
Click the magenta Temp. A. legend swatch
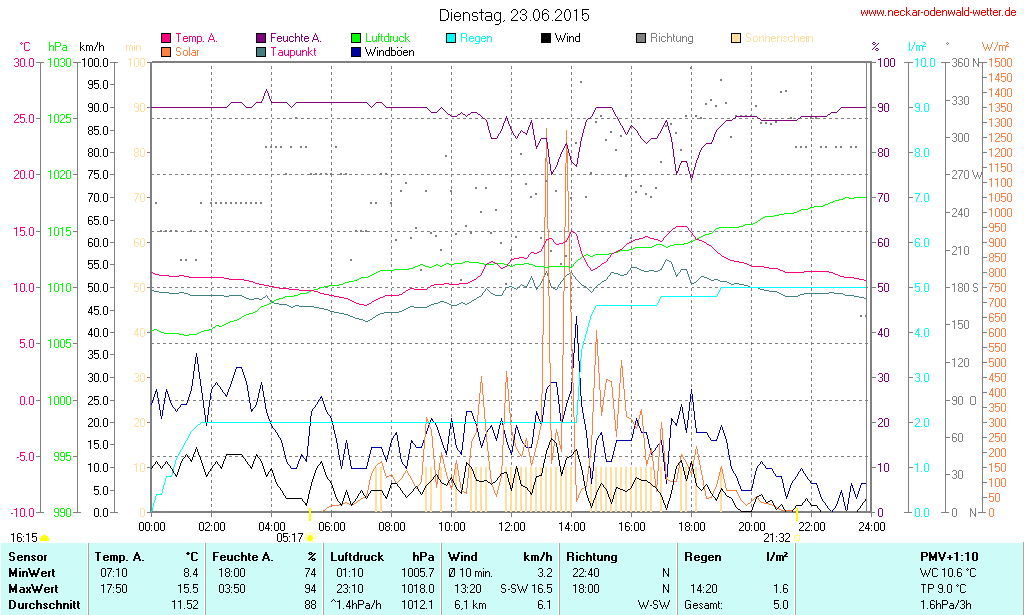coord(166,39)
